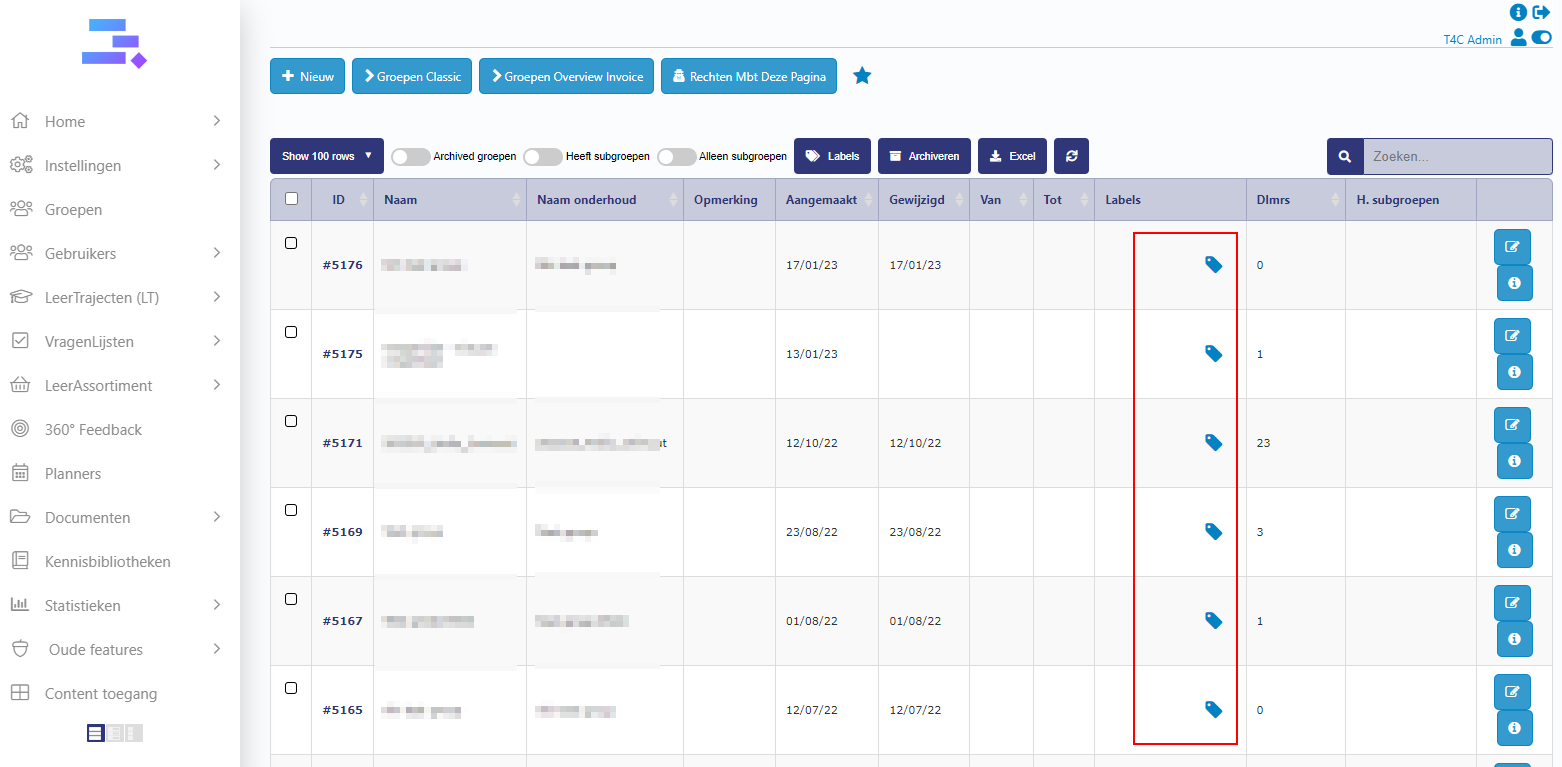
Task: Toggle the switch next to T4C Admin
Action: click(x=1541, y=38)
